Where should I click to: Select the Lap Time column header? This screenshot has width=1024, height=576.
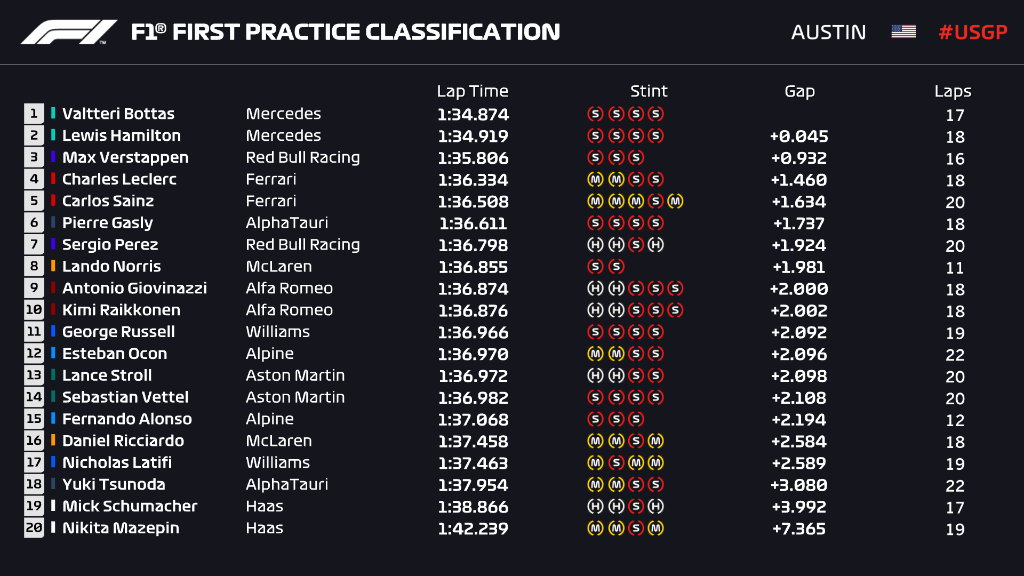[x=472, y=91]
